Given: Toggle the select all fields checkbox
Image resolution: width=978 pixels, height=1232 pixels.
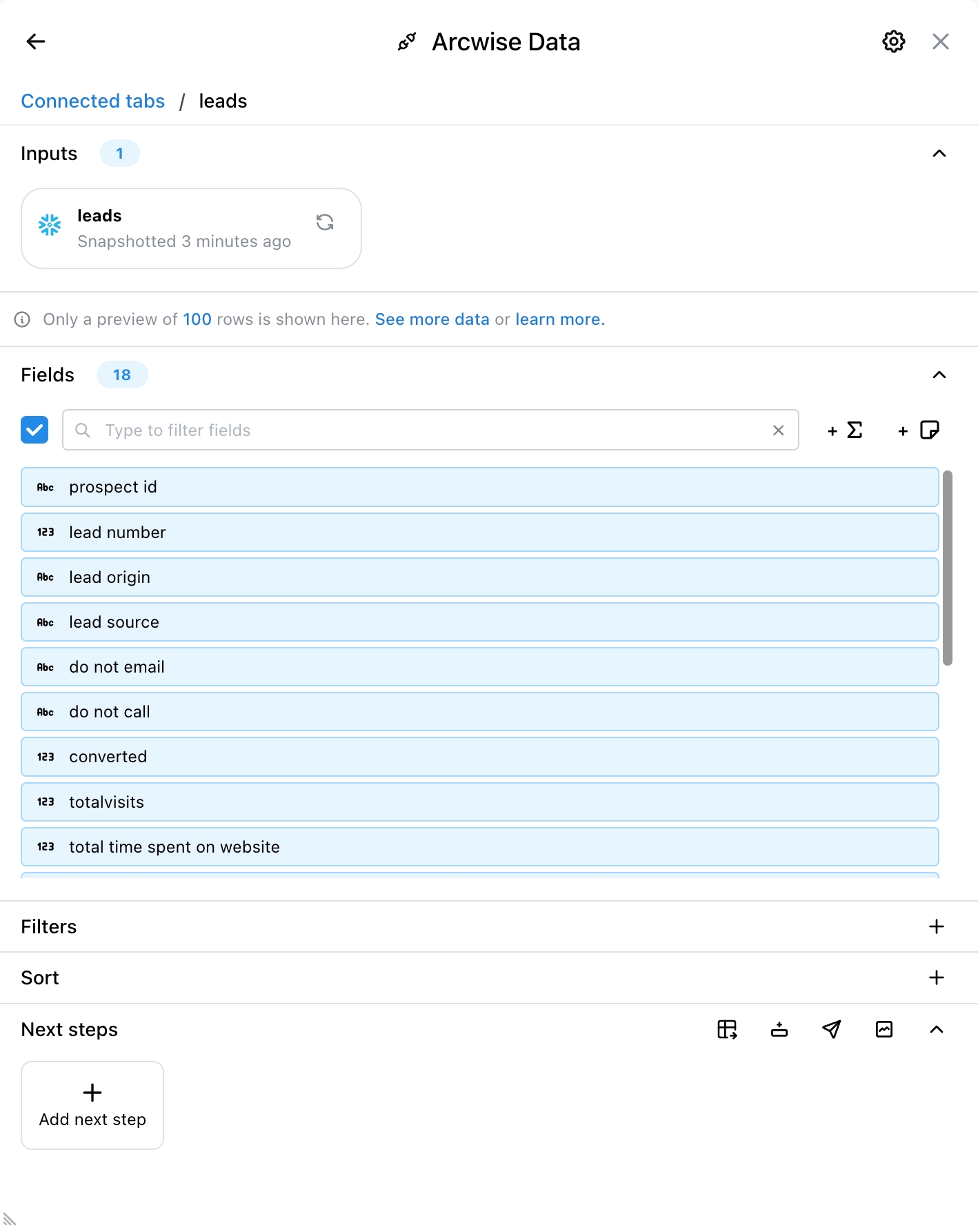Looking at the screenshot, I should point(34,430).
